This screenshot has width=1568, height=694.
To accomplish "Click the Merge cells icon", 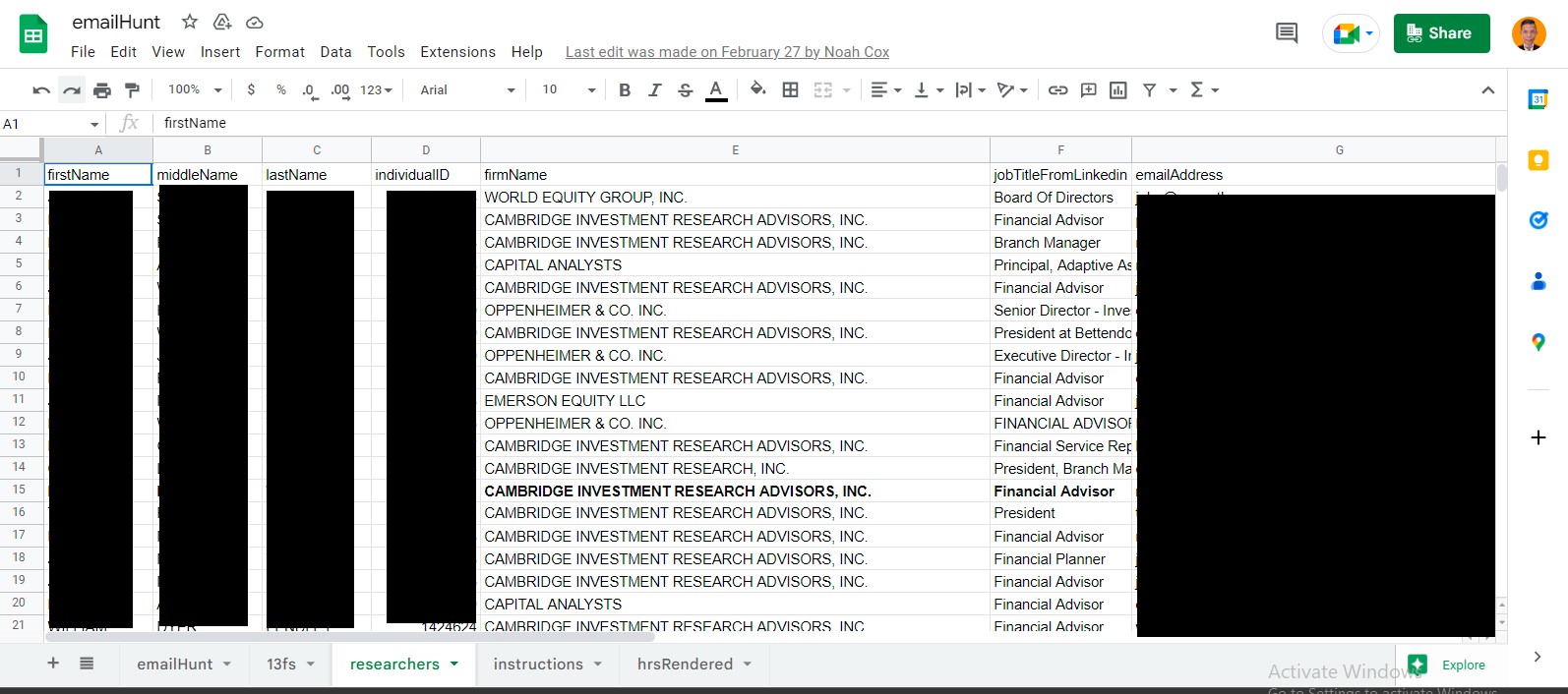I will point(823,90).
